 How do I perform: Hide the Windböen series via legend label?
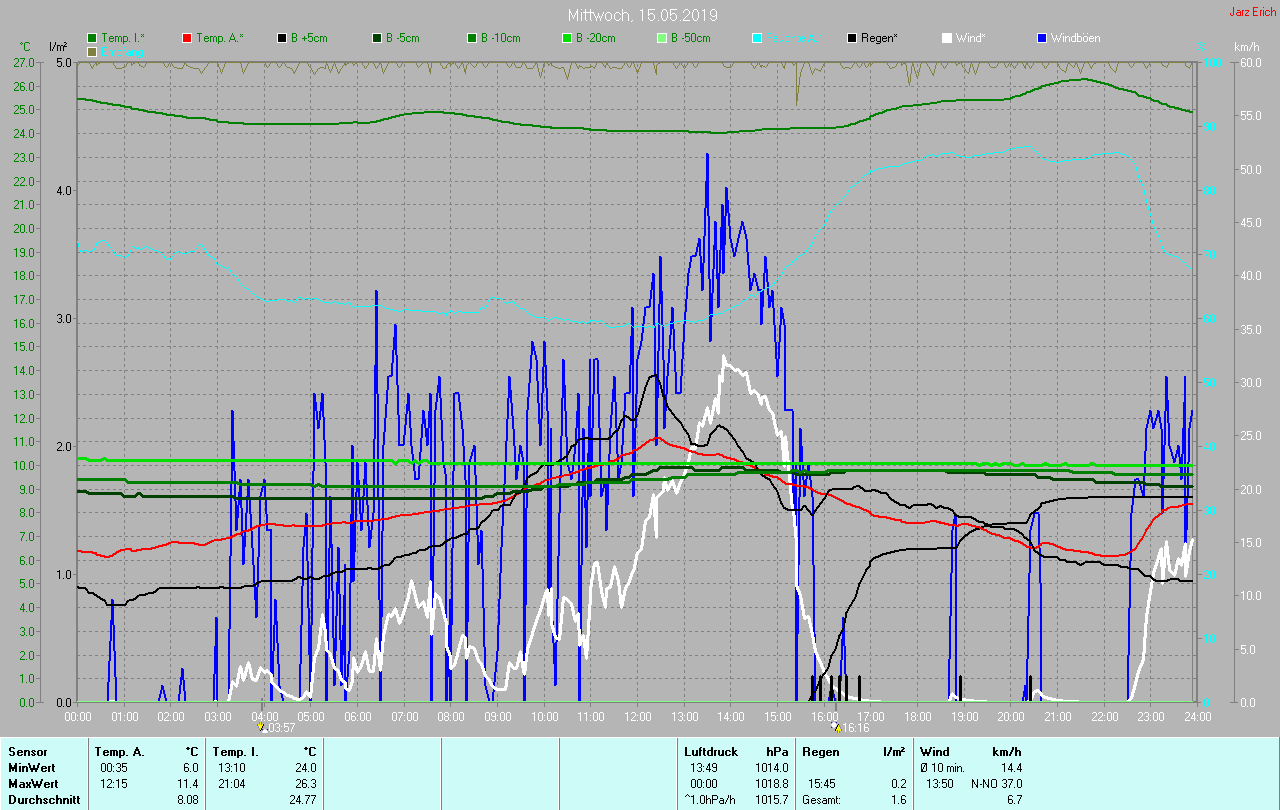(x=1075, y=38)
